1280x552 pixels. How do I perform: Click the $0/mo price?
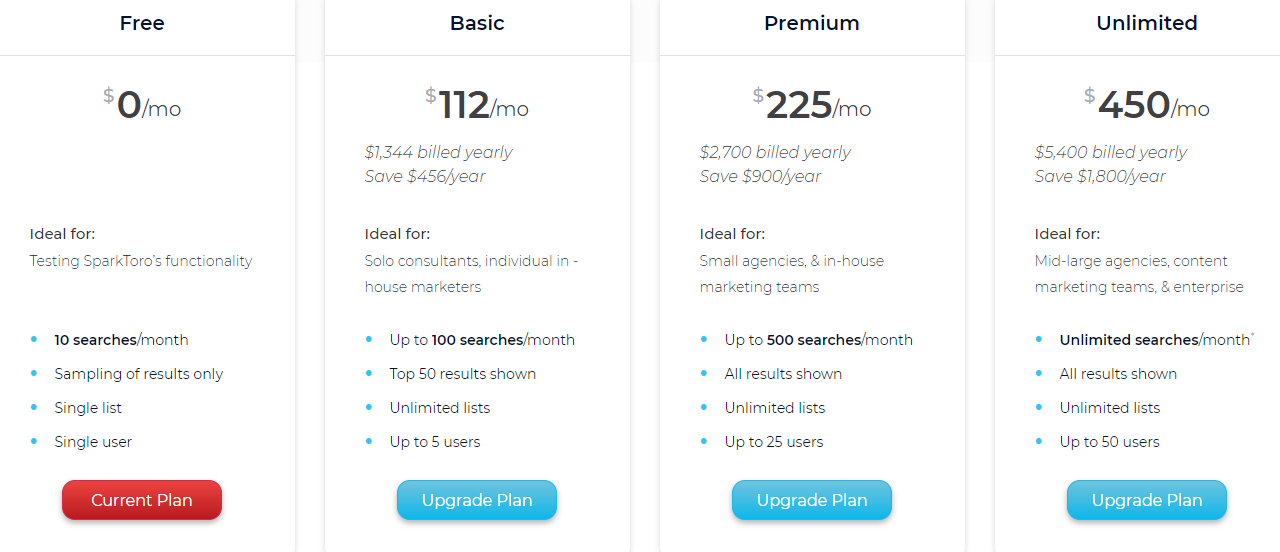coord(142,104)
